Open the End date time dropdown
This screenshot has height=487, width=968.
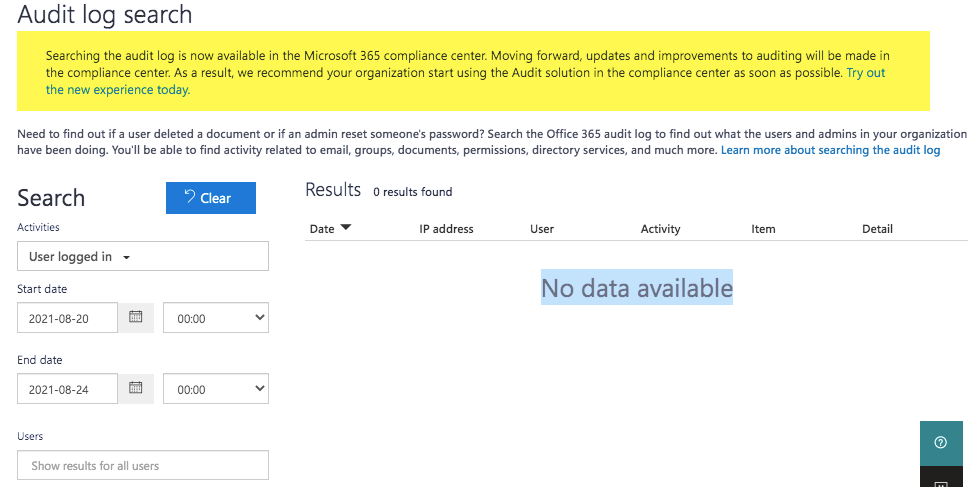coord(216,389)
